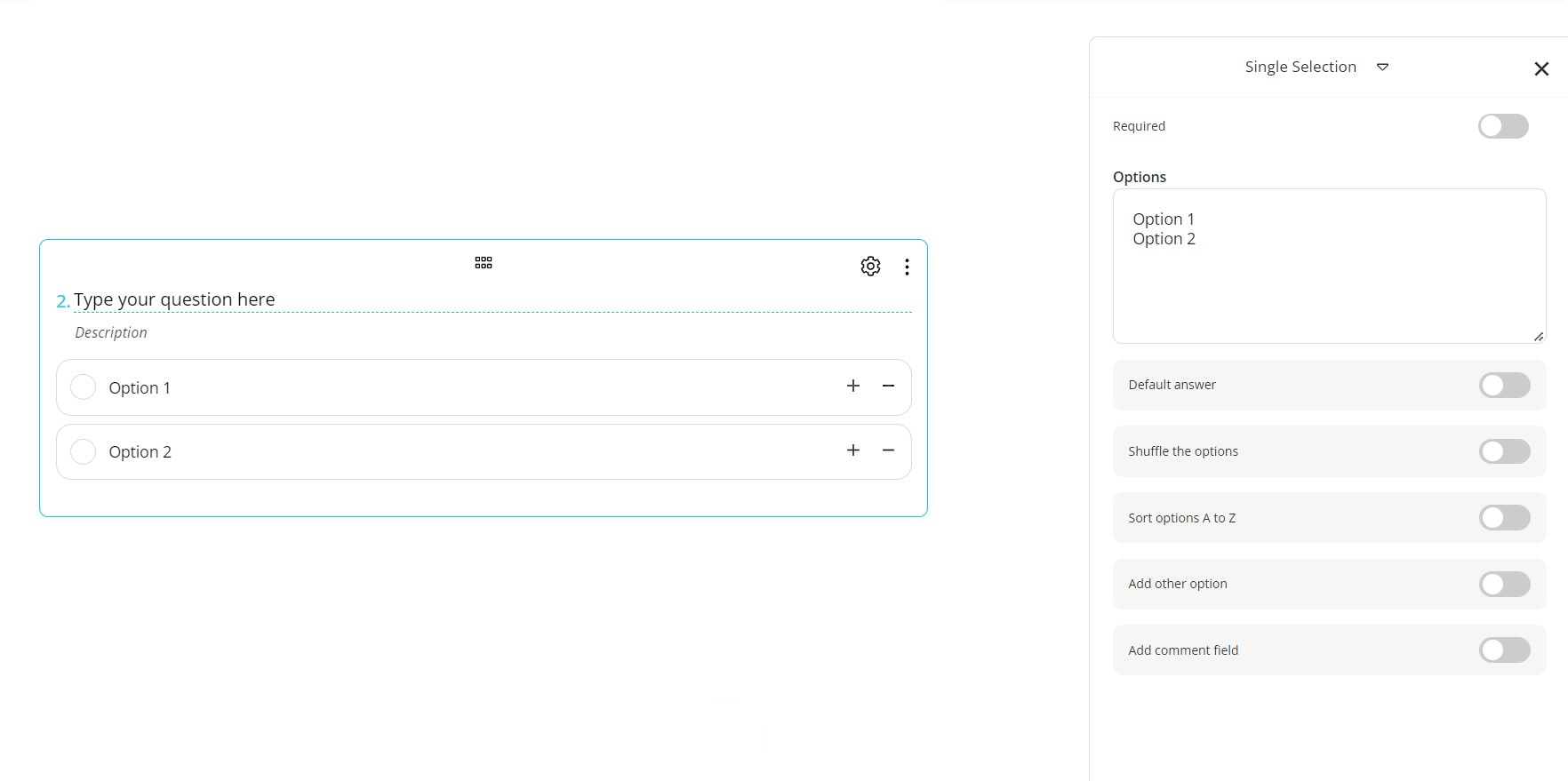Turn on Add comment field toggle
This screenshot has width=1568, height=781.
point(1504,650)
